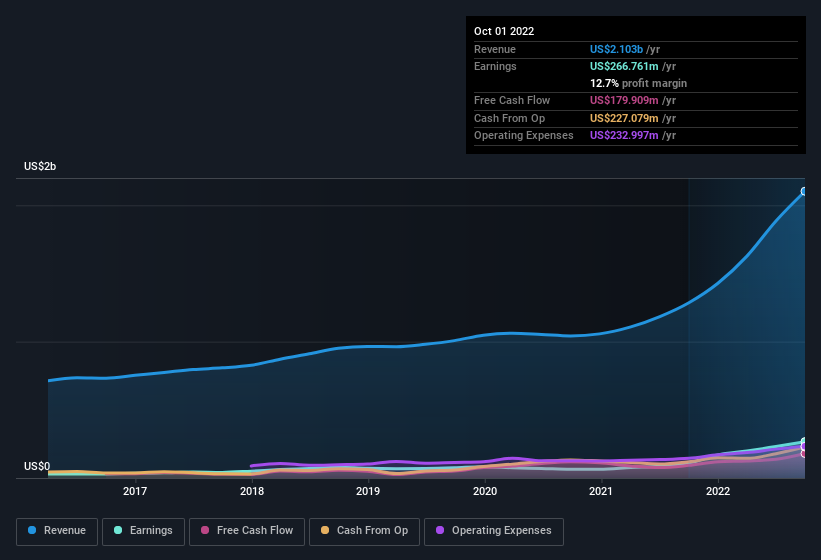Click the Operating Expenses purple endpoint marker
The image size is (821, 560).
[804, 446]
